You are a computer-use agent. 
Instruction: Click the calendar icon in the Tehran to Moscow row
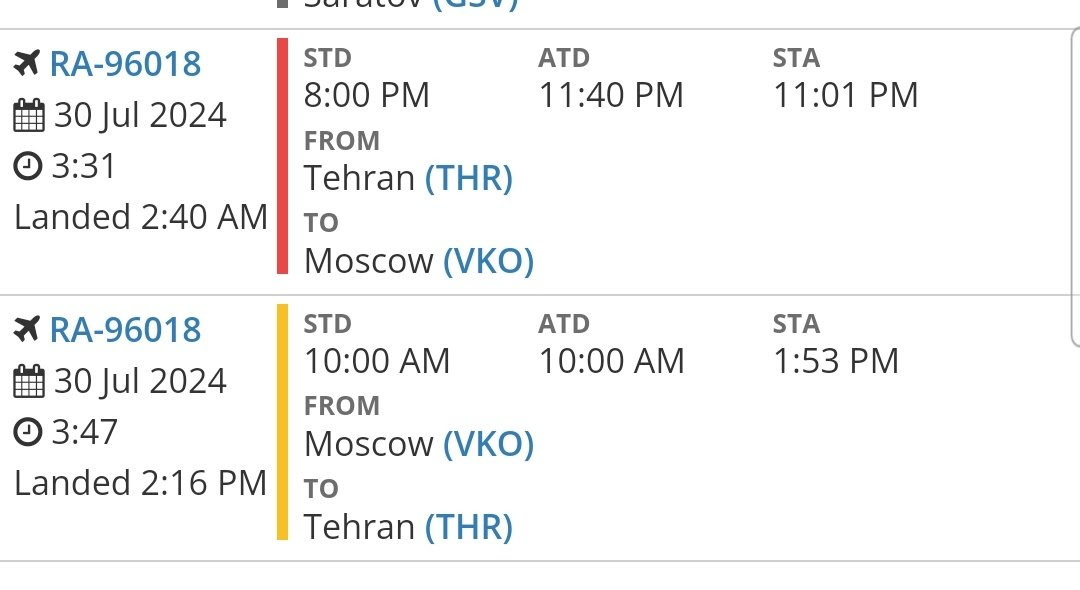[x=29, y=115]
